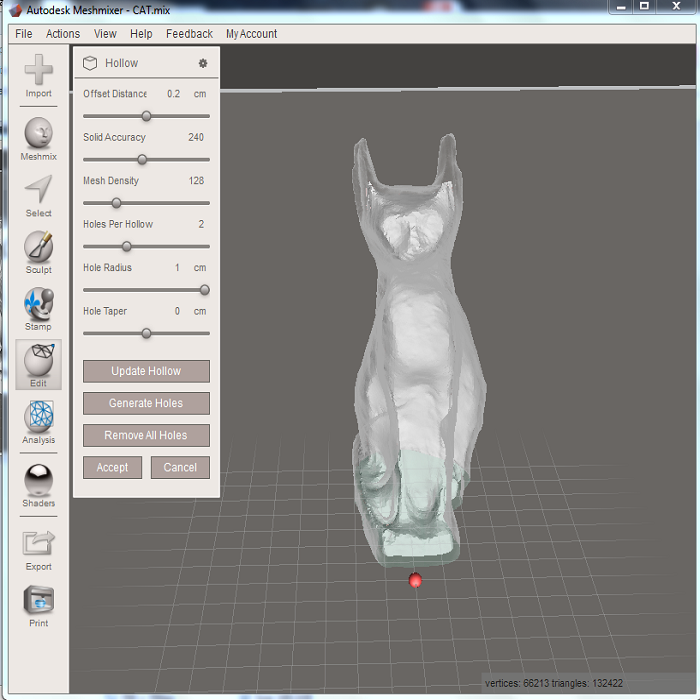The width and height of the screenshot is (700, 700).
Task: Click the Update Hollow button
Action: 146,371
